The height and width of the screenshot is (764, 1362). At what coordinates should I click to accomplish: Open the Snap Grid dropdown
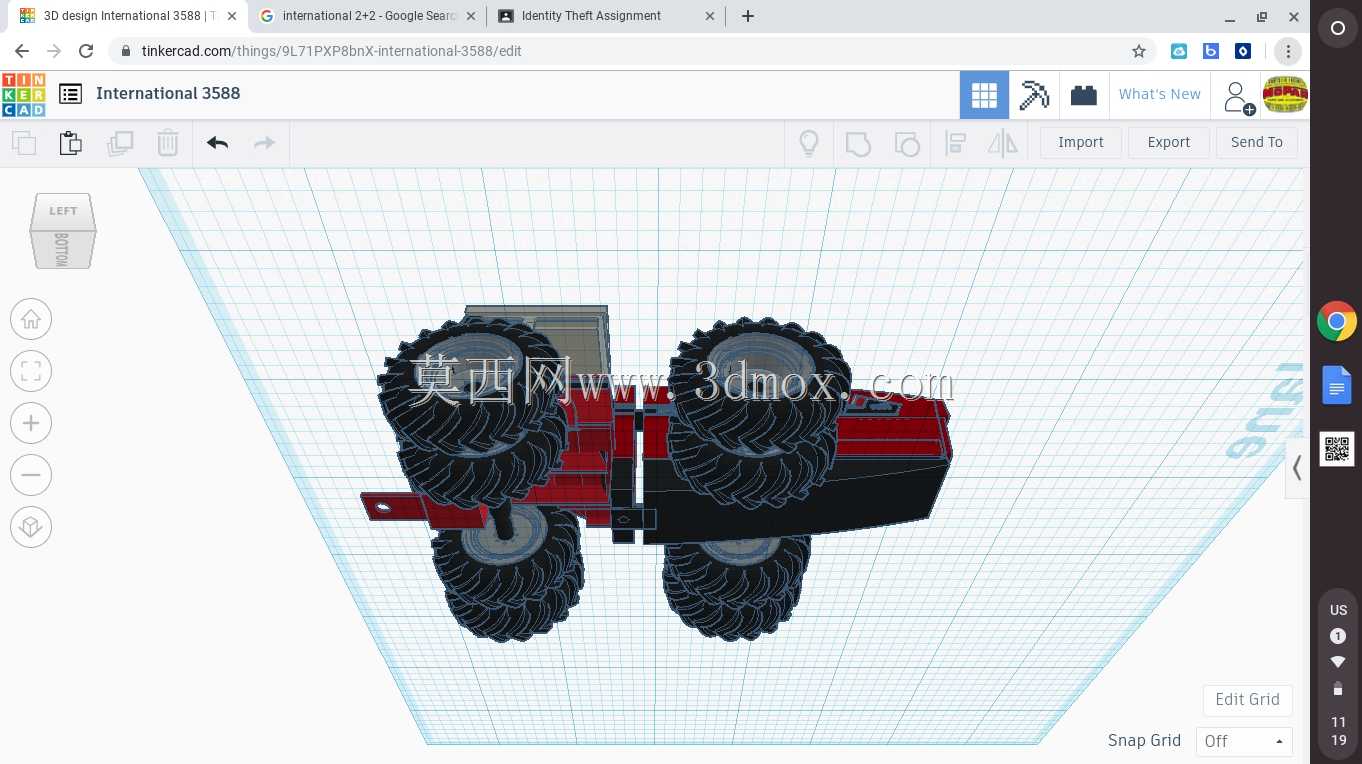coord(1244,741)
